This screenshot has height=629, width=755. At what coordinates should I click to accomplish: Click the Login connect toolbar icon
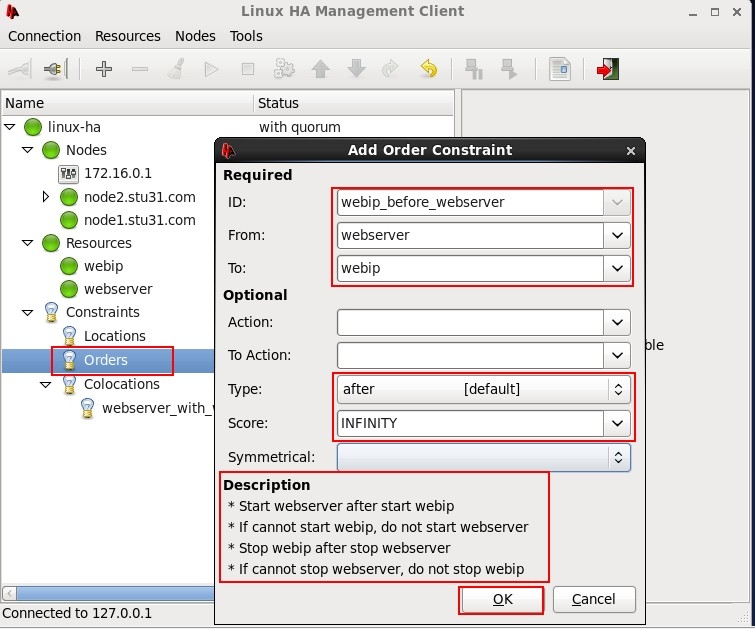coord(20,69)
